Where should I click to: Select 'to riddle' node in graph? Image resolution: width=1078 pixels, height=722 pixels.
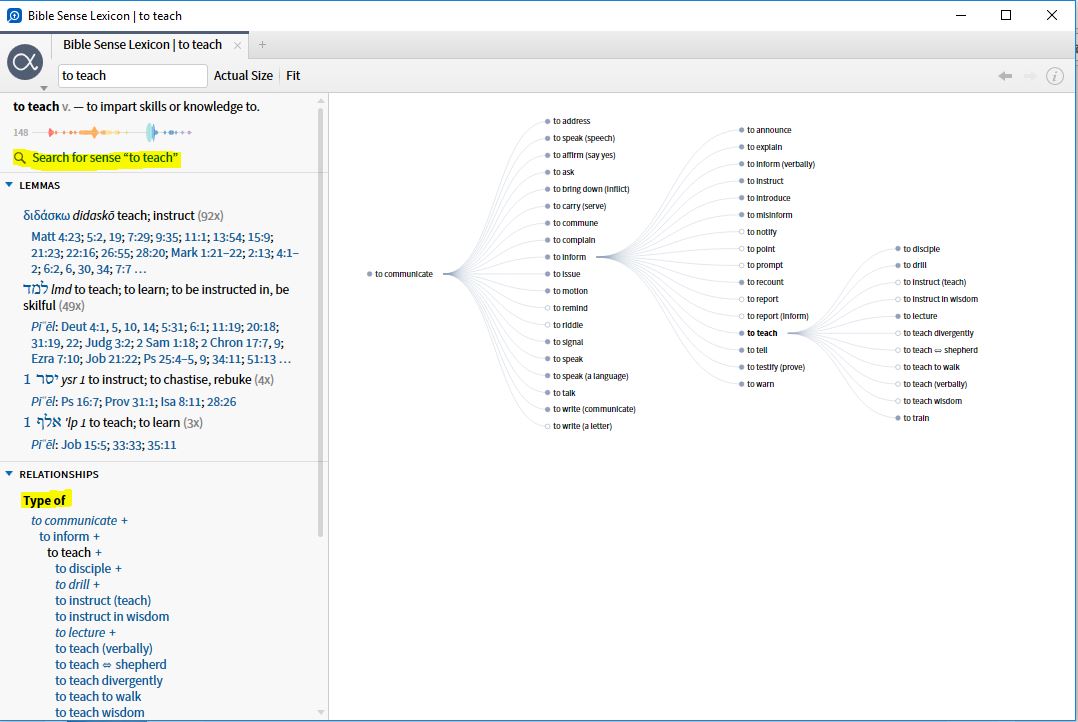(564, 325)
